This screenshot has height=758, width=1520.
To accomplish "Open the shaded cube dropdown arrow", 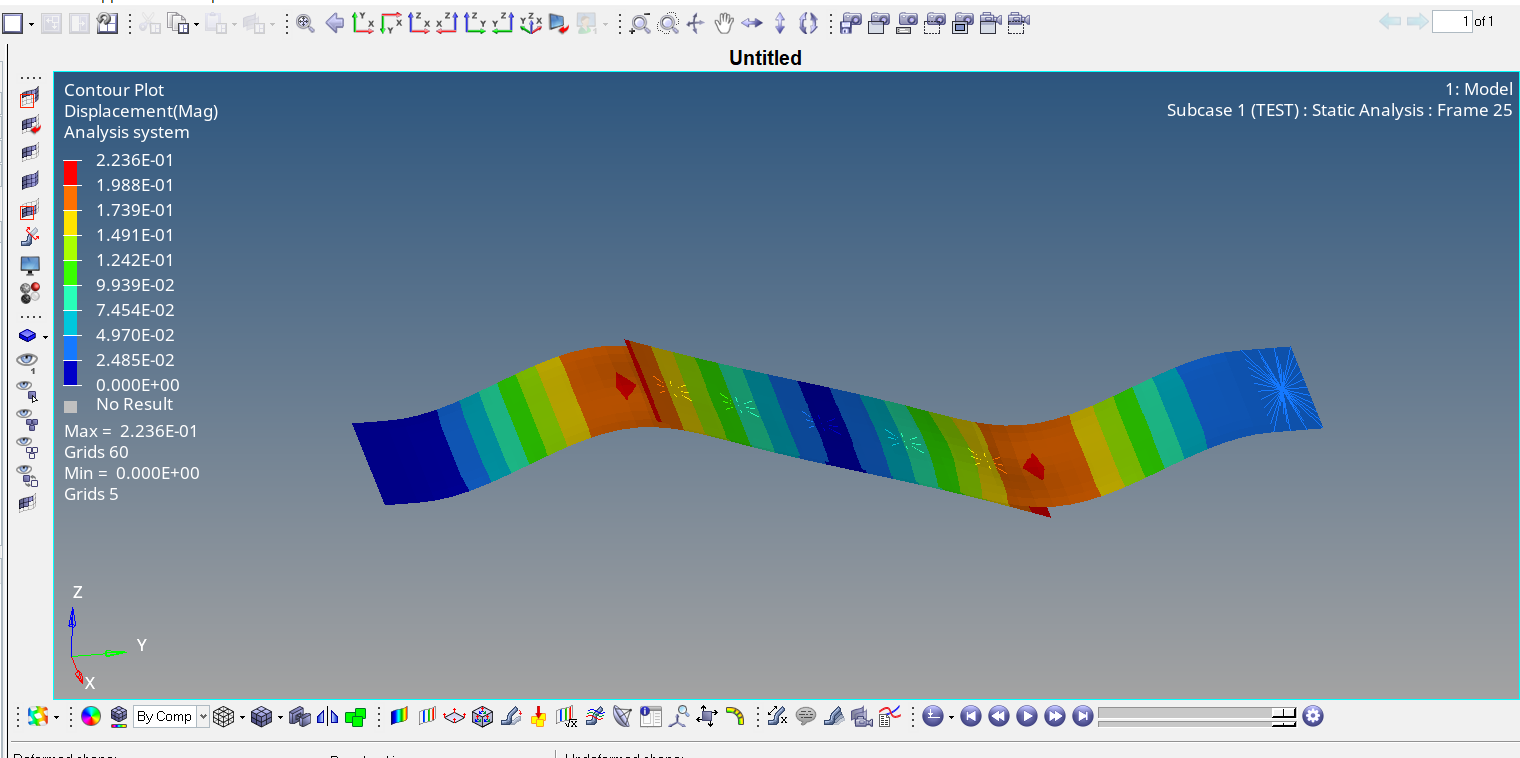I will tap(279, 717).
